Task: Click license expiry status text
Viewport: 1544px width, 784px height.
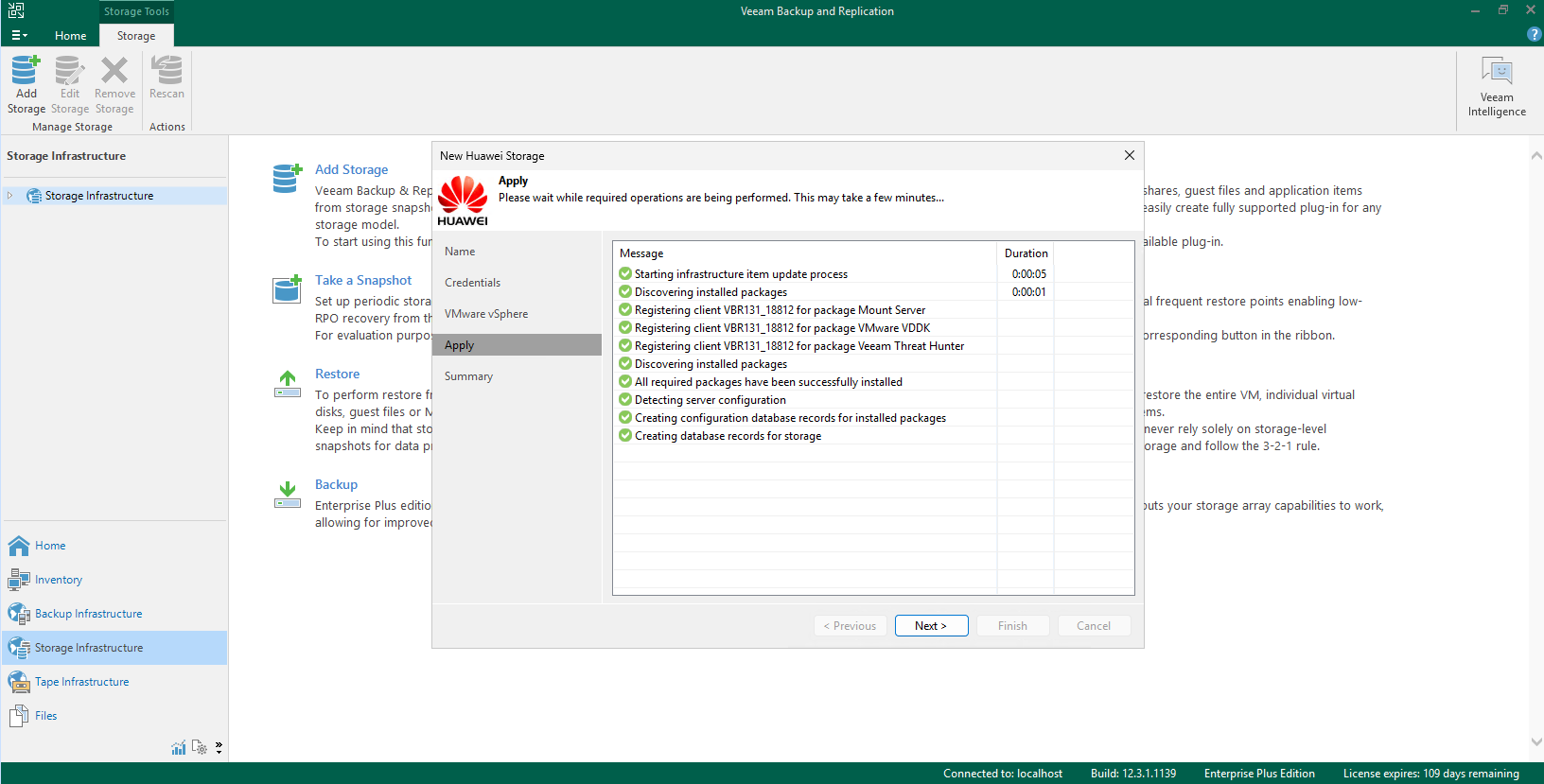Action: (1430, 774)
